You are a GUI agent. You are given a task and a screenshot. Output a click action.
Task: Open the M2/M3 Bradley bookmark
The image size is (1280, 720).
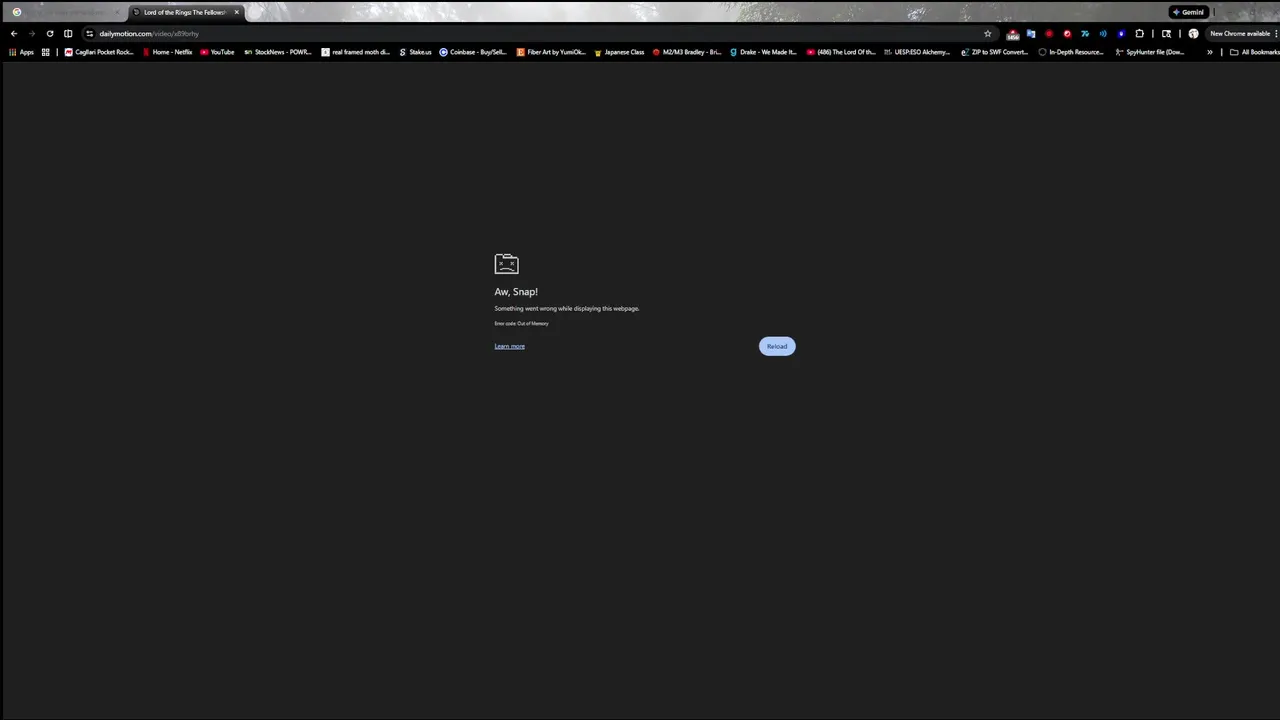(x=686, y=52)
